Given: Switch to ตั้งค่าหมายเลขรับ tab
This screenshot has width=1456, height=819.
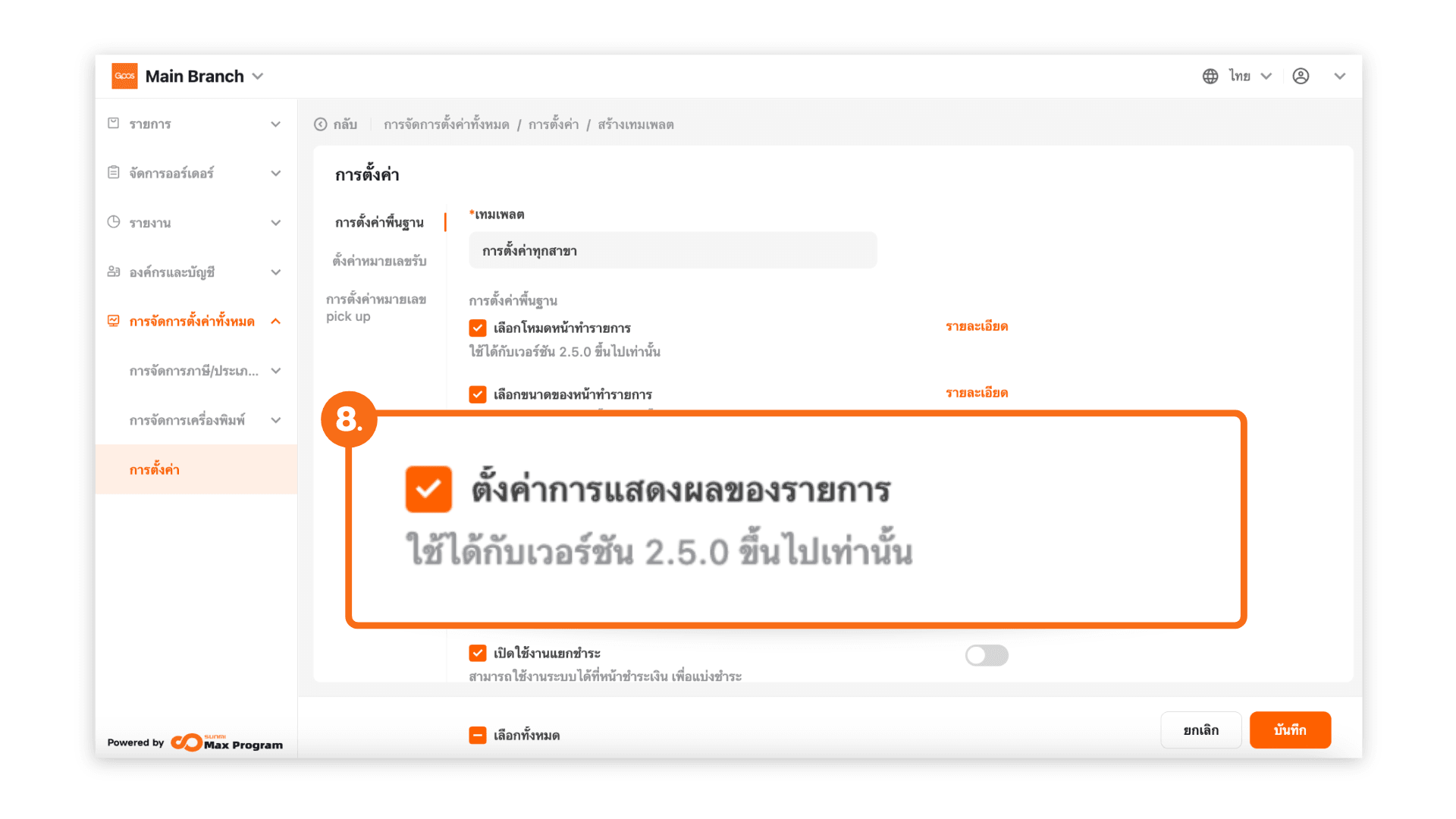Looking at the screenshot, I should [379, 261].
